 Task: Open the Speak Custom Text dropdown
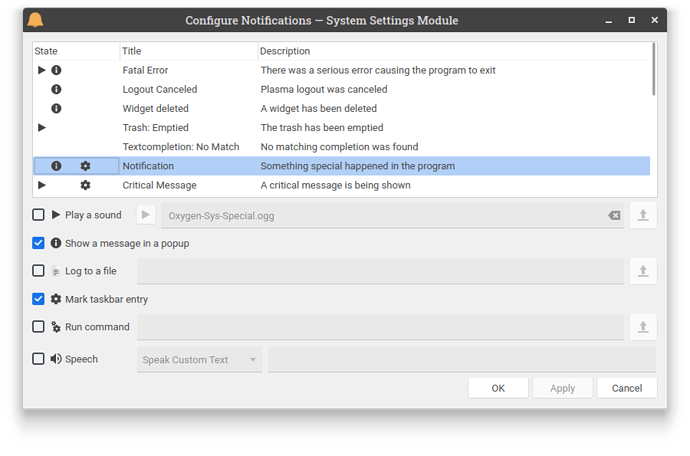click(x=199, y=360)
